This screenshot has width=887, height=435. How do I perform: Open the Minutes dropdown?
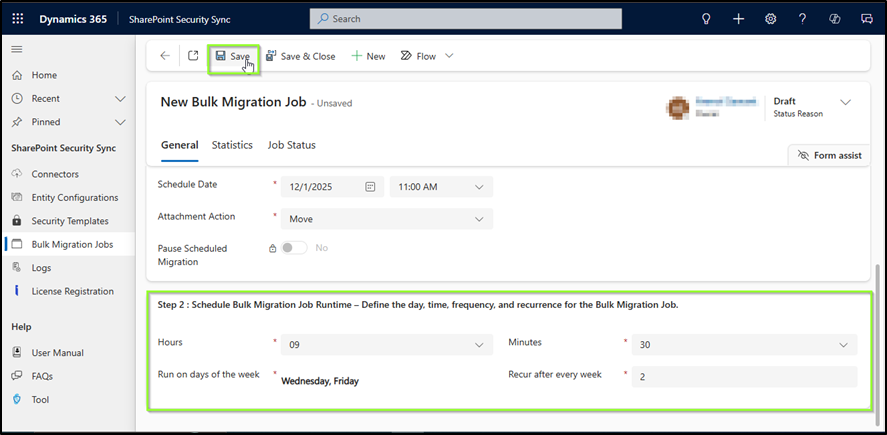pyautogui.click(x=843, y=345)
